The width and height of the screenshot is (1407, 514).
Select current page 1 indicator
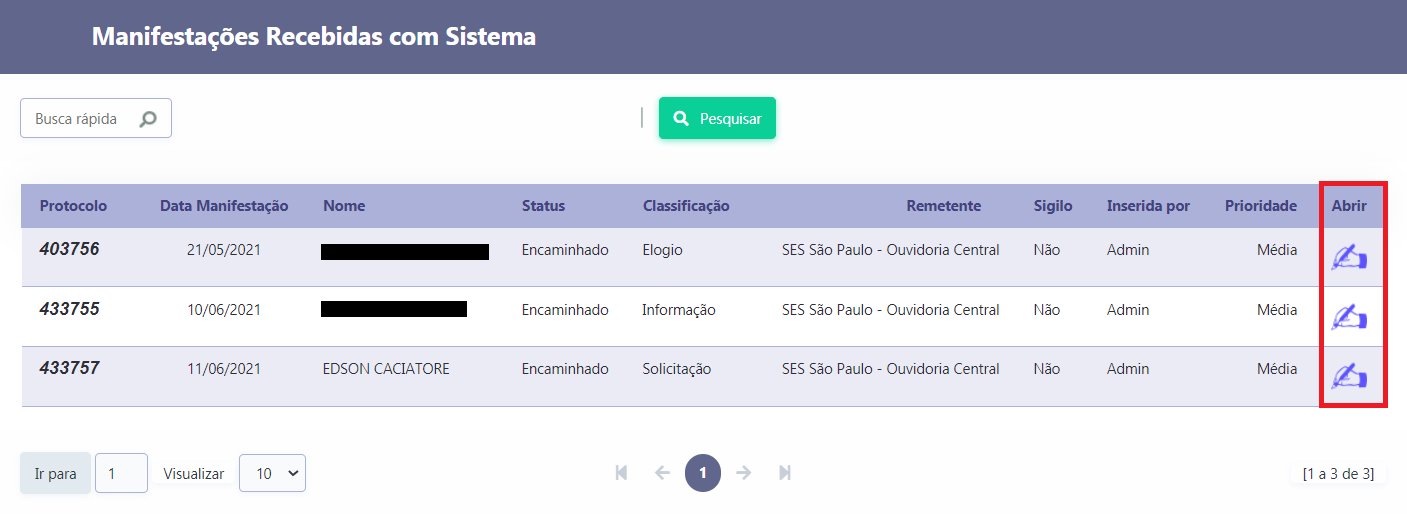[703, 473]
